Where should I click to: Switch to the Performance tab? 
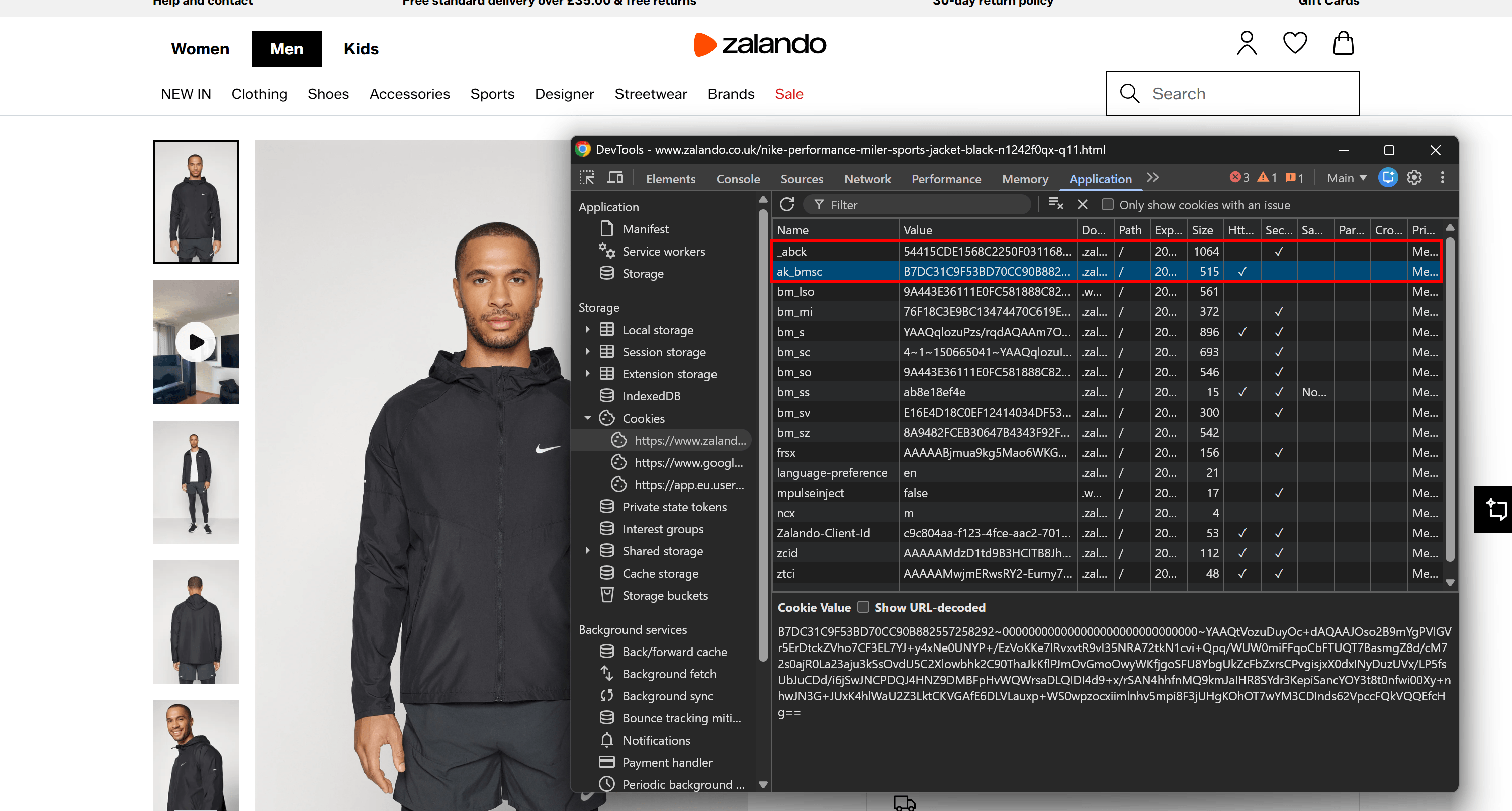pos(946,179)
